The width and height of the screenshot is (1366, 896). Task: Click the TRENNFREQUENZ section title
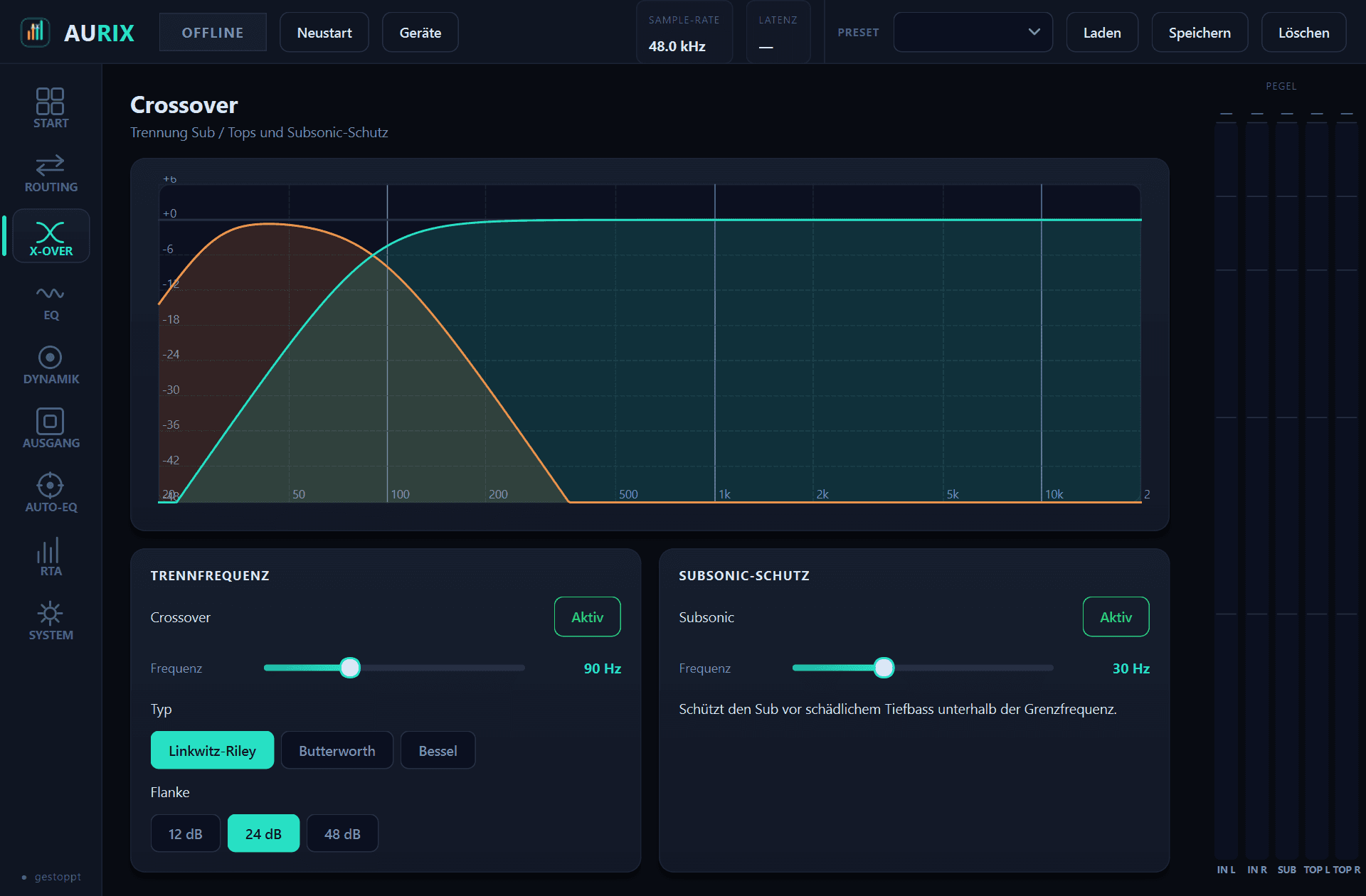pos(210,575)
